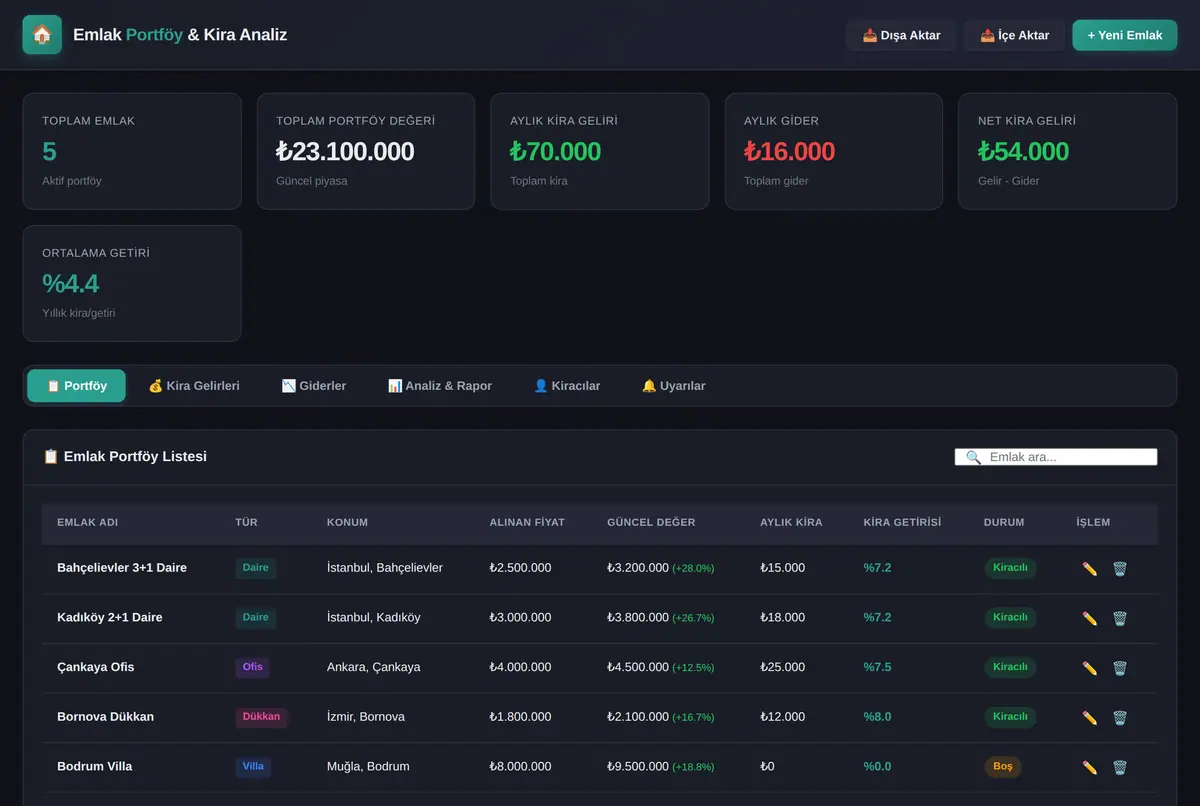Delete Bodrum Villa using trash icon

pos(1120,767)
